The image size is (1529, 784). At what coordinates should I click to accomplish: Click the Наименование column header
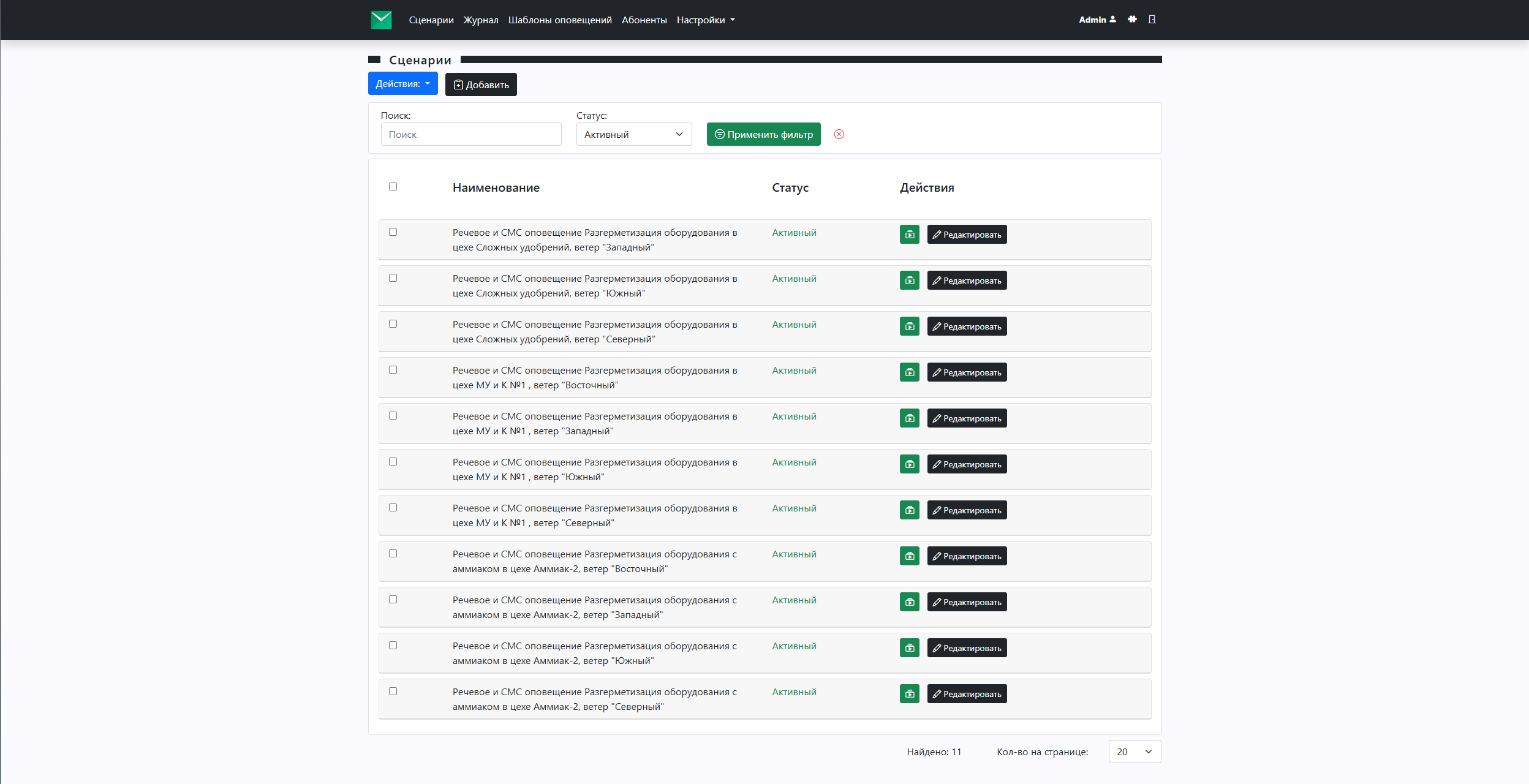click(x=496, y=187)
